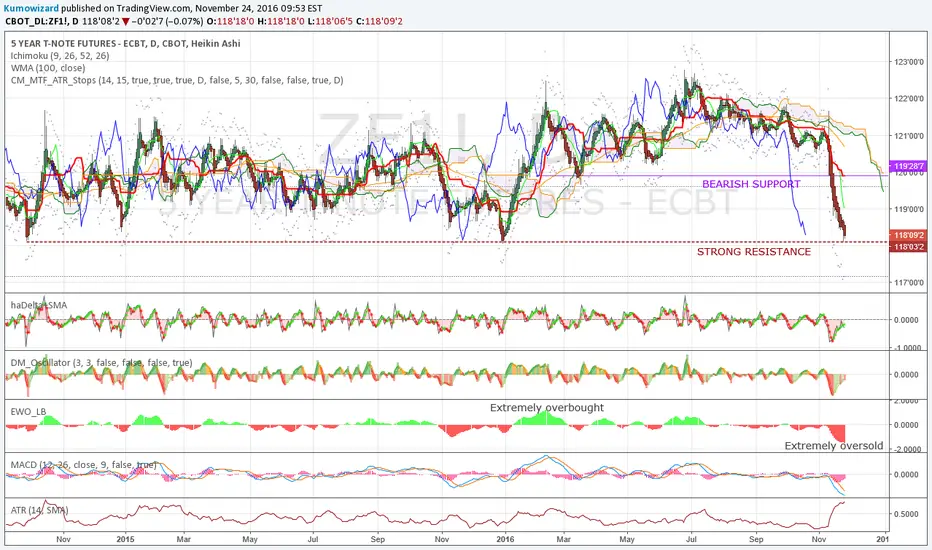Click the 2016 time axis label

(505, 539)
